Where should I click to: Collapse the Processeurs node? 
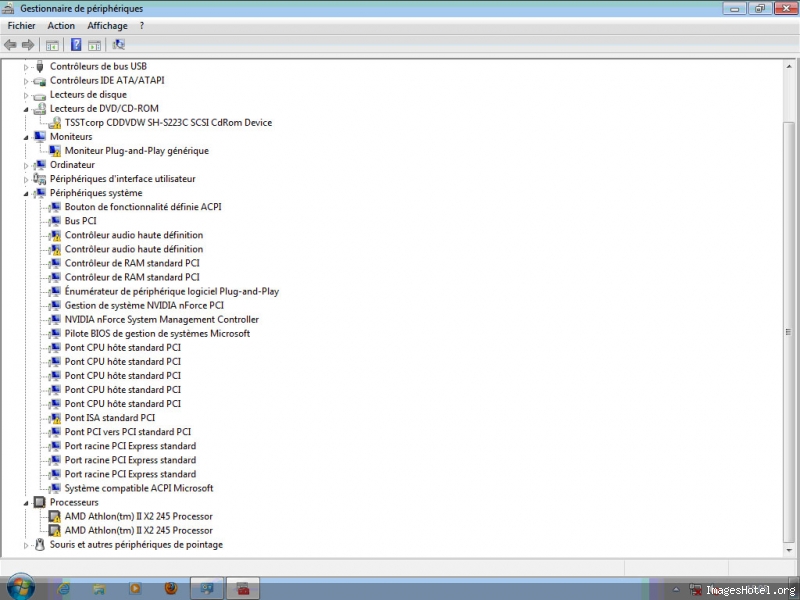[26, 503]
